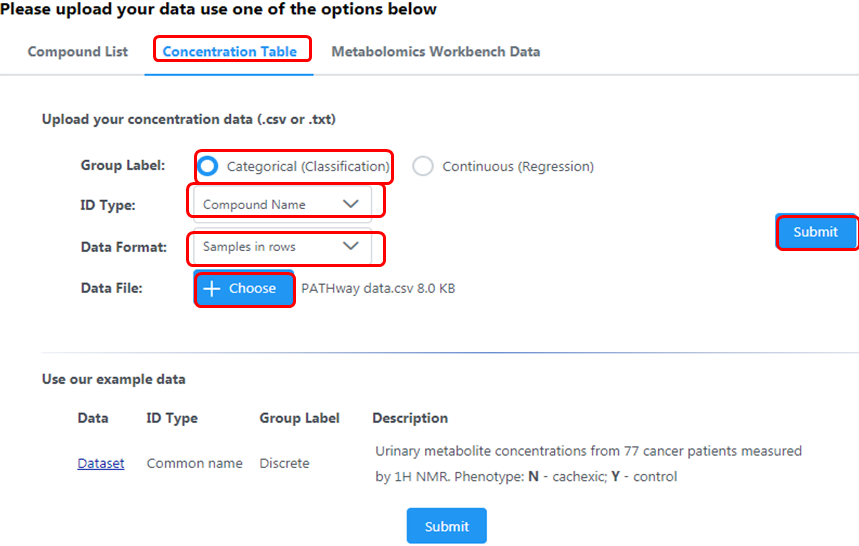Open the Samples in rows dropdown
Viewport: 859px width, 546px height.
pyautogui.click(x=280, y=246)
